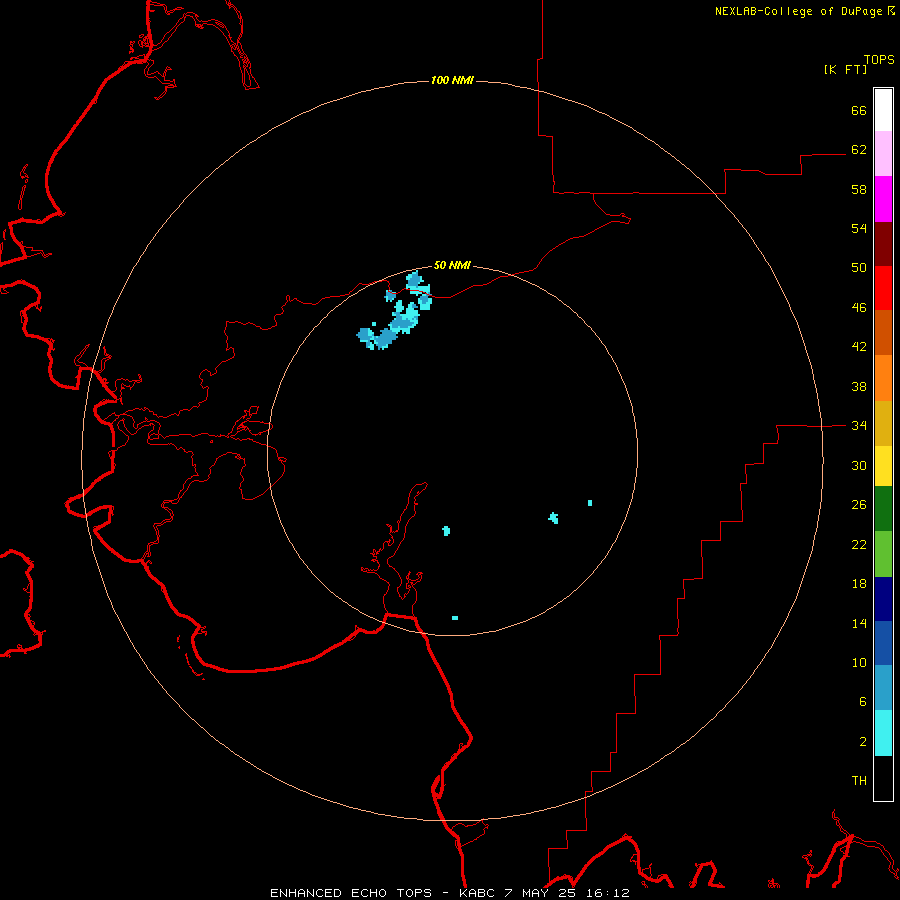Click the gold legend segment

click(883, 423)
